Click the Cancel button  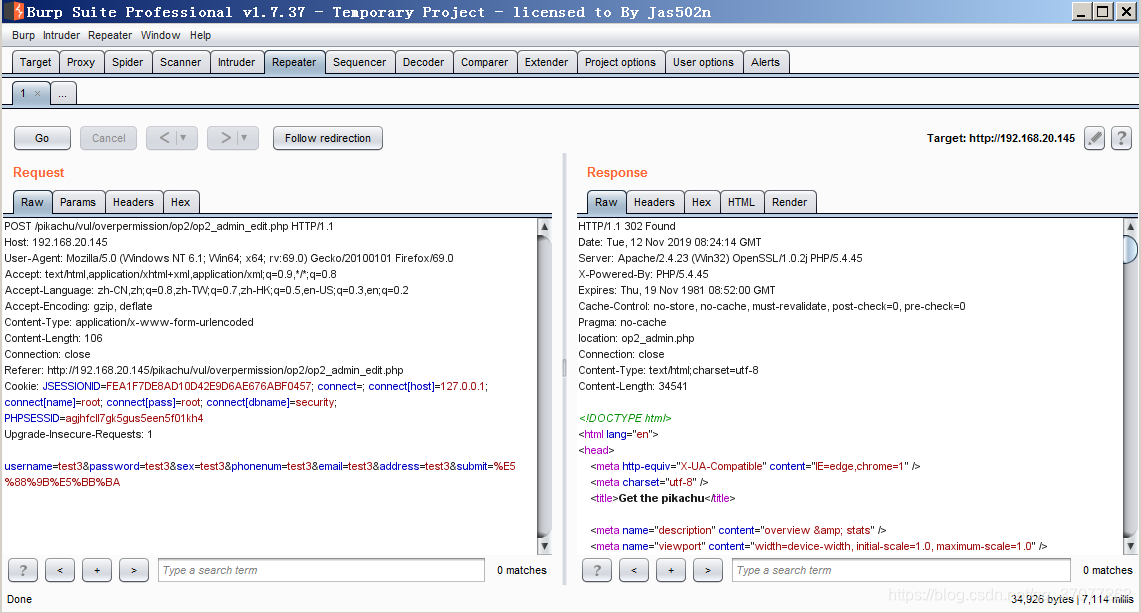[108, 138]
